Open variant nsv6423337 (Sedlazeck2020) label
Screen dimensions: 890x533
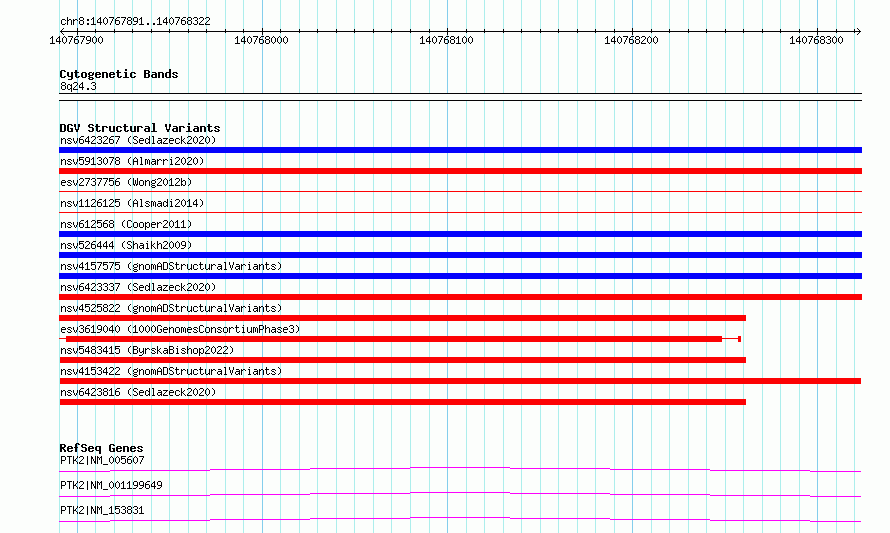coord(138,287)
